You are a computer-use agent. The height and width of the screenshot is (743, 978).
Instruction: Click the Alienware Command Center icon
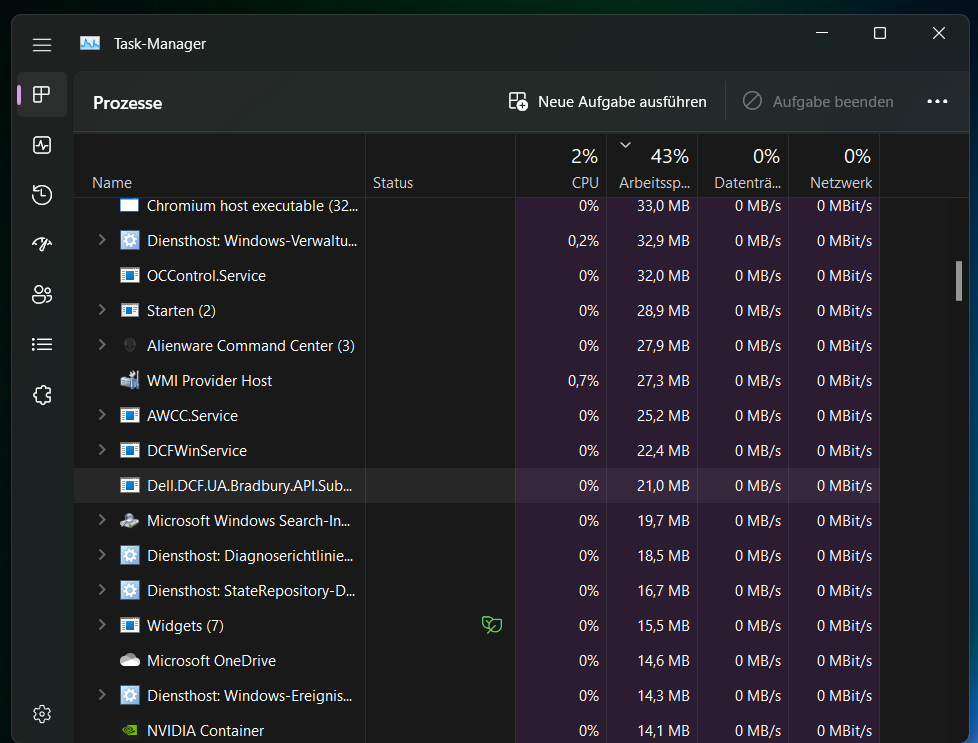[x=130, y=345]
